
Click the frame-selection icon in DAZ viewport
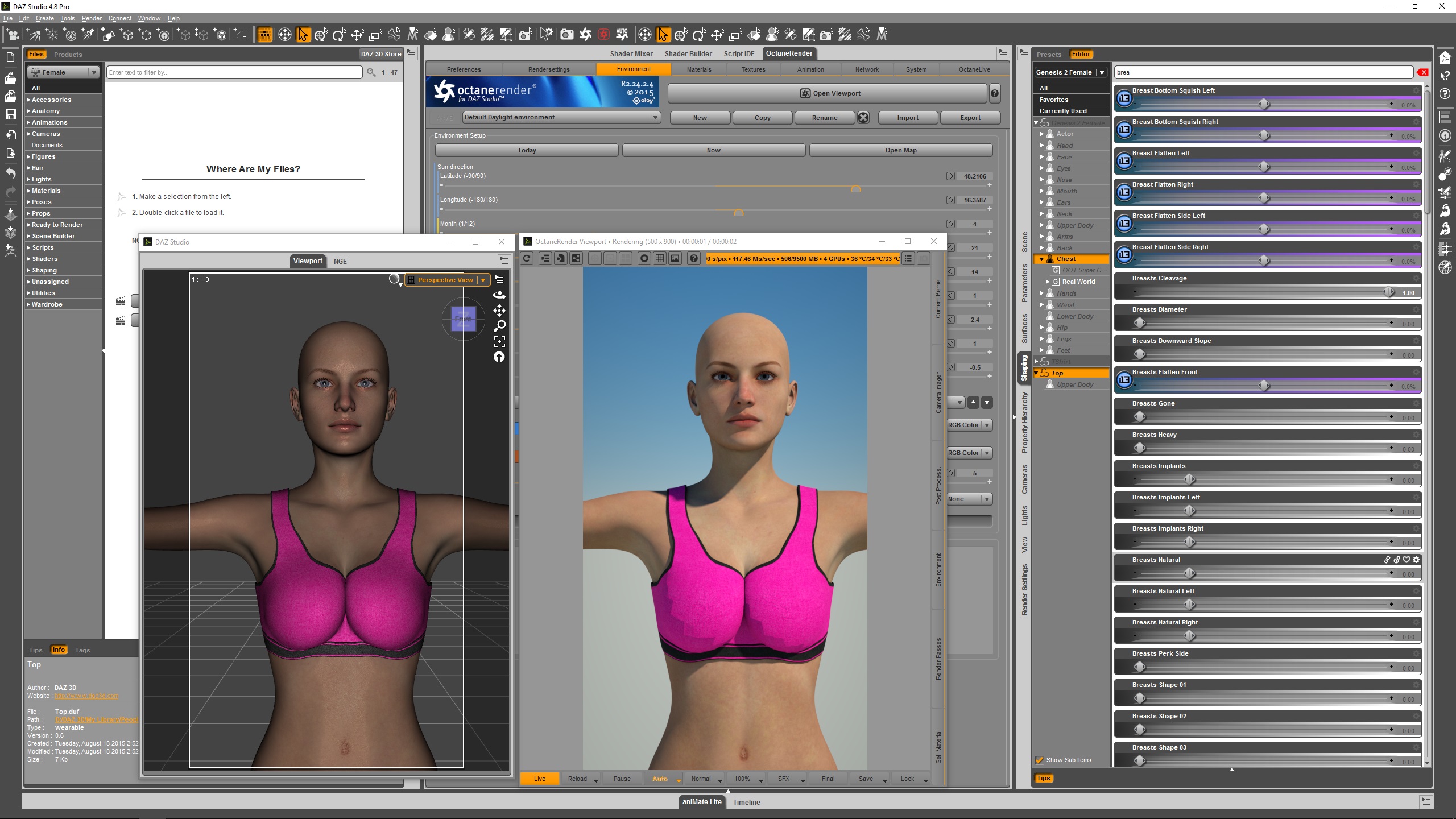pyautogui.click(x=499, y=341)
